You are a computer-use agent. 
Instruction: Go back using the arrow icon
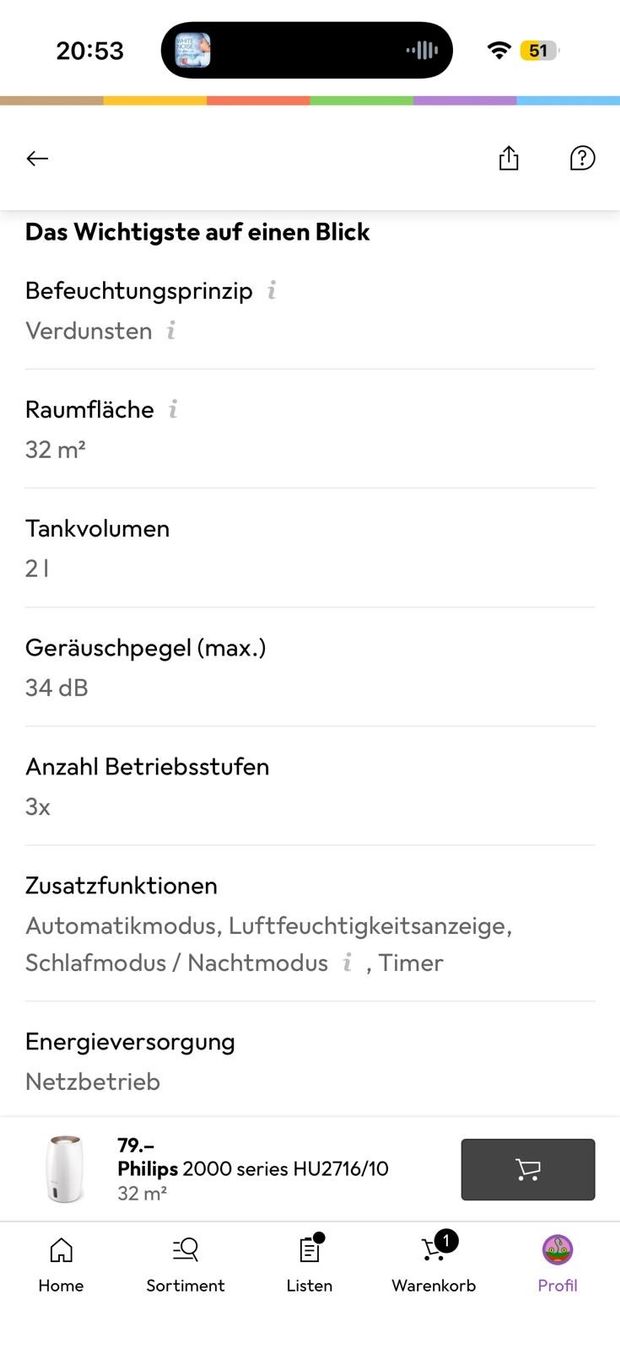(37, 158)
